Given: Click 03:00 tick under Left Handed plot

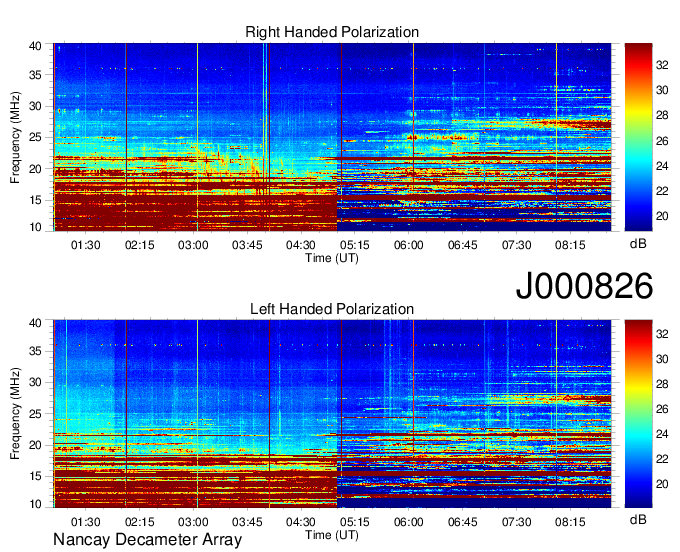Looking at the screenshot, I should pos(193,522).
